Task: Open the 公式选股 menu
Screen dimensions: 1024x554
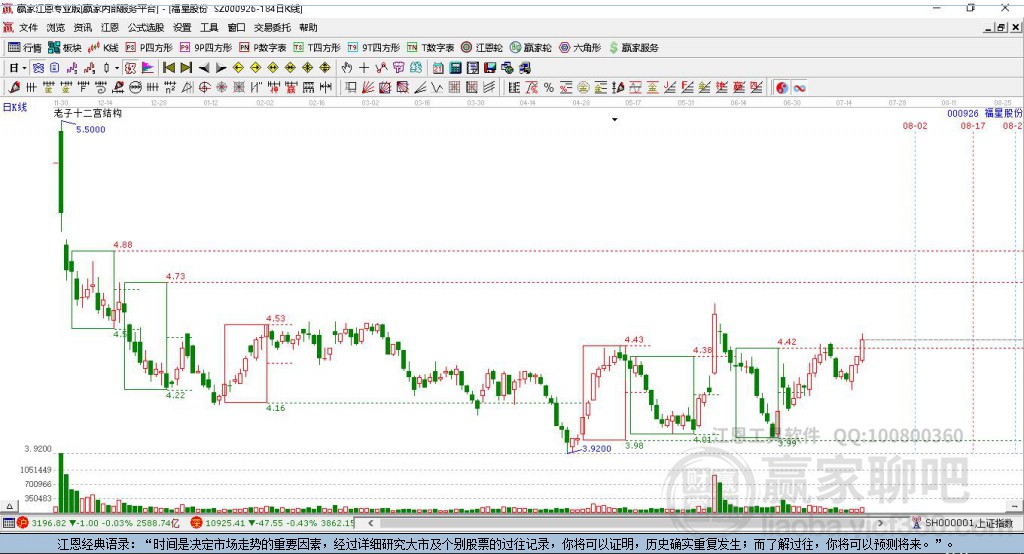Action: (146, 27)
